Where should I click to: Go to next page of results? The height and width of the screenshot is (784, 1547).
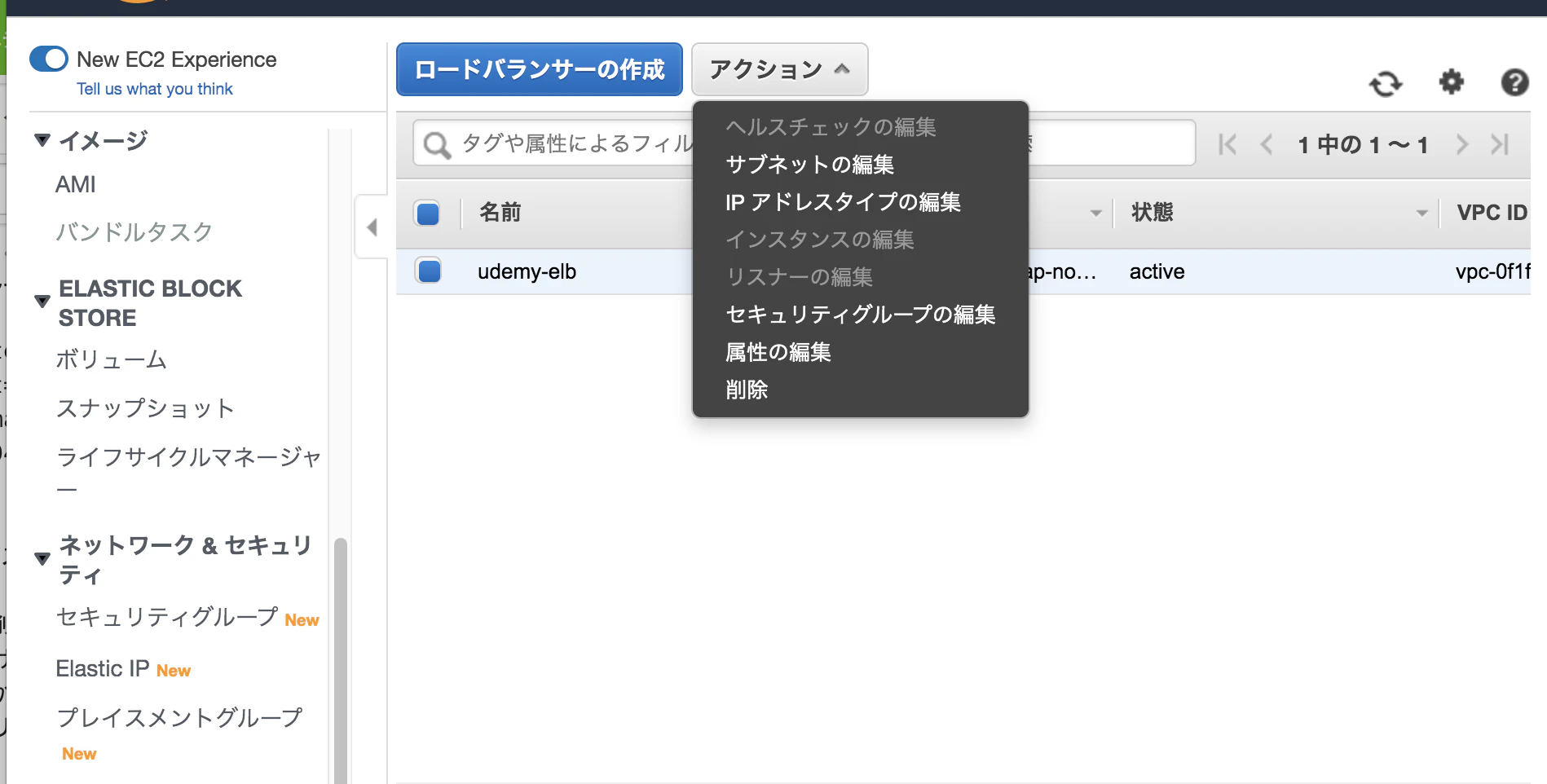pos(1462,145)
